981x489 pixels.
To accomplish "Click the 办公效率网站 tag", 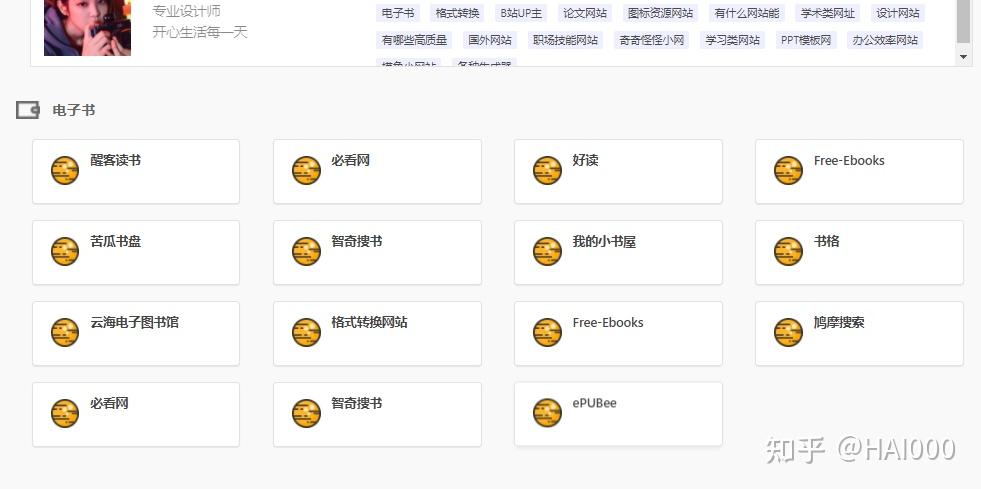I will pos(885,40).
